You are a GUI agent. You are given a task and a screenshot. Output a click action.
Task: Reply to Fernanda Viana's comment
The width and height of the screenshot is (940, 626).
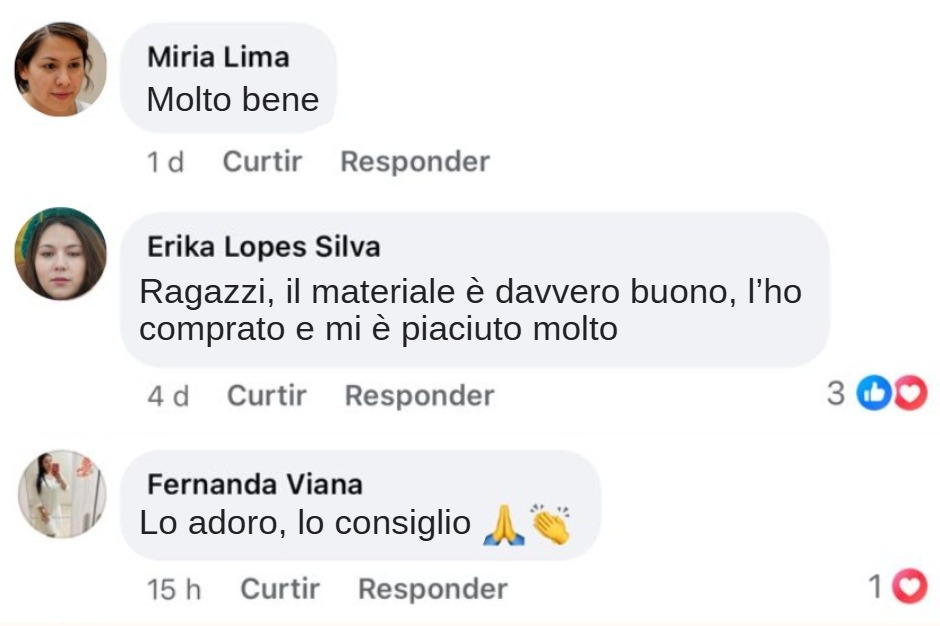pyautogui.click(x=433, y=589)
